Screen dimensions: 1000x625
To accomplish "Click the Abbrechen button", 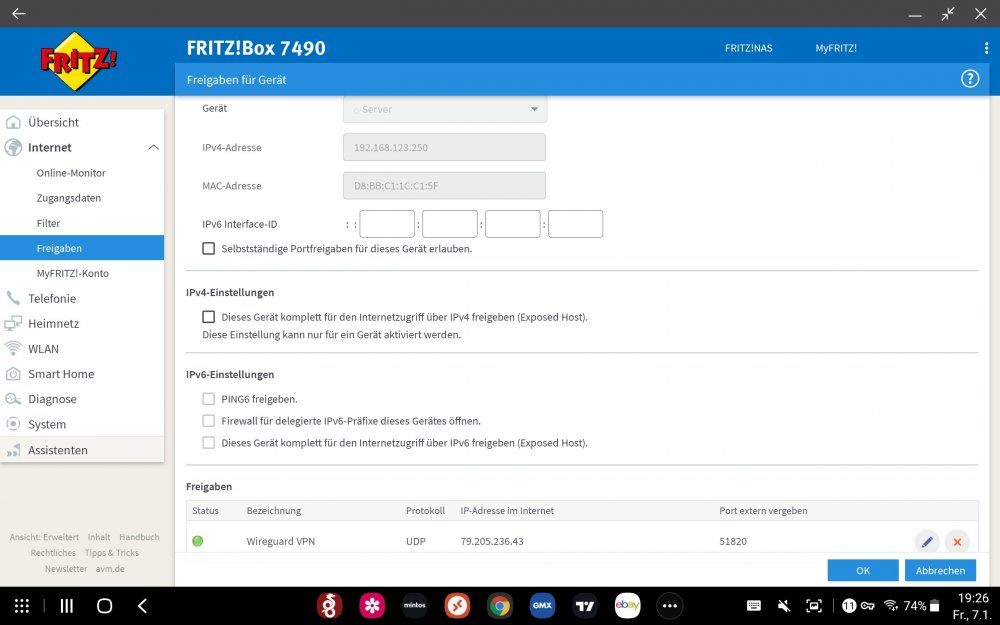I will click(940, 570).
